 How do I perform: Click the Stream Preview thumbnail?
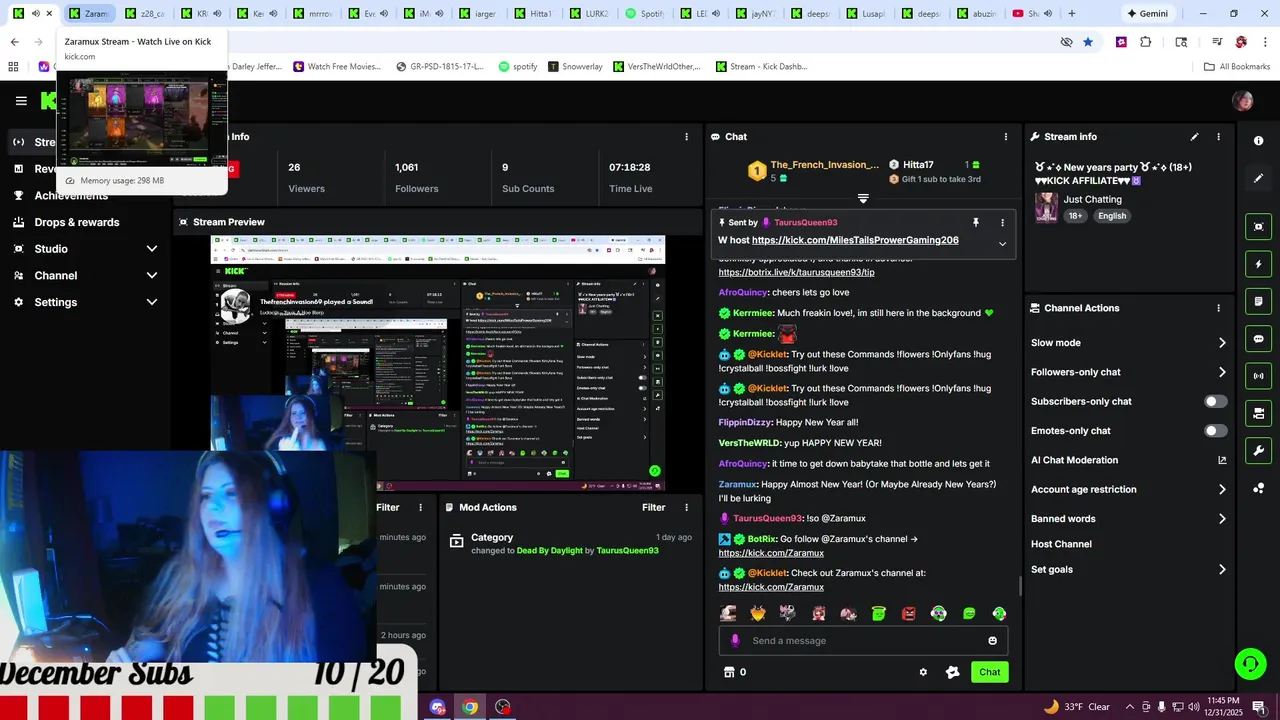point(438,363)
